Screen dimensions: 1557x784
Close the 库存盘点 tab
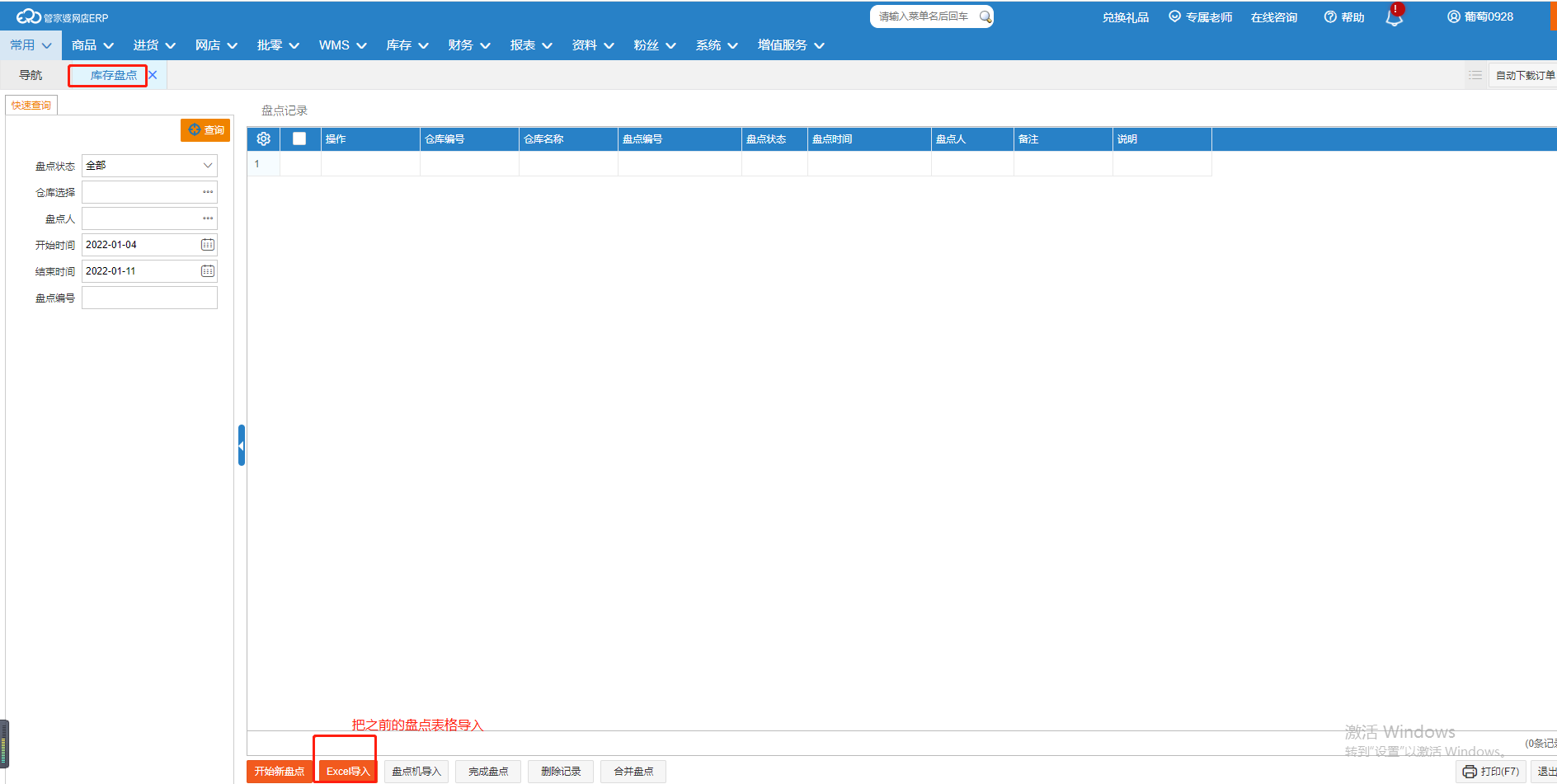pos(153,75)
